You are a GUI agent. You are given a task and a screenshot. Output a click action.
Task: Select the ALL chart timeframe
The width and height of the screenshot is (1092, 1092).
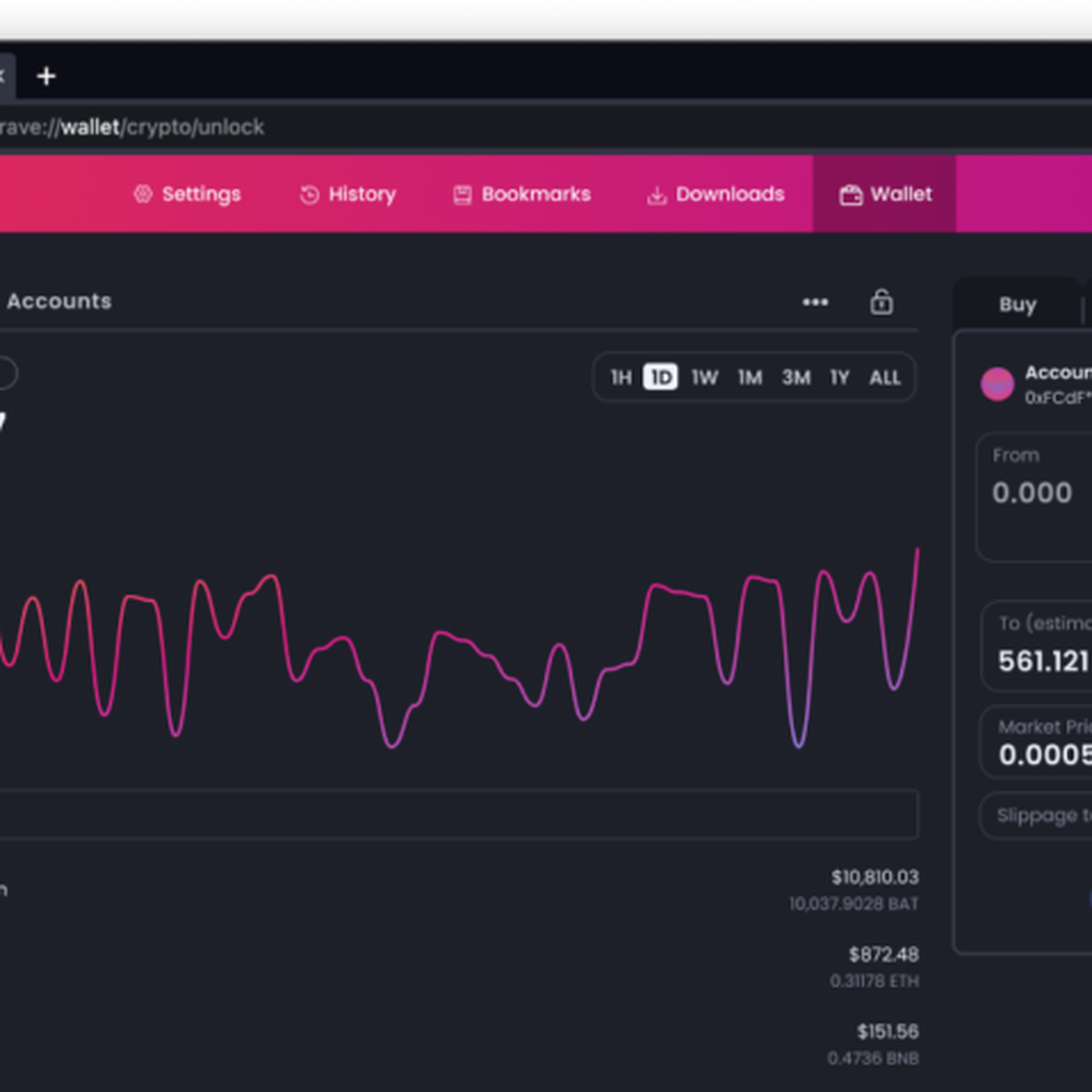coord(885,378)
